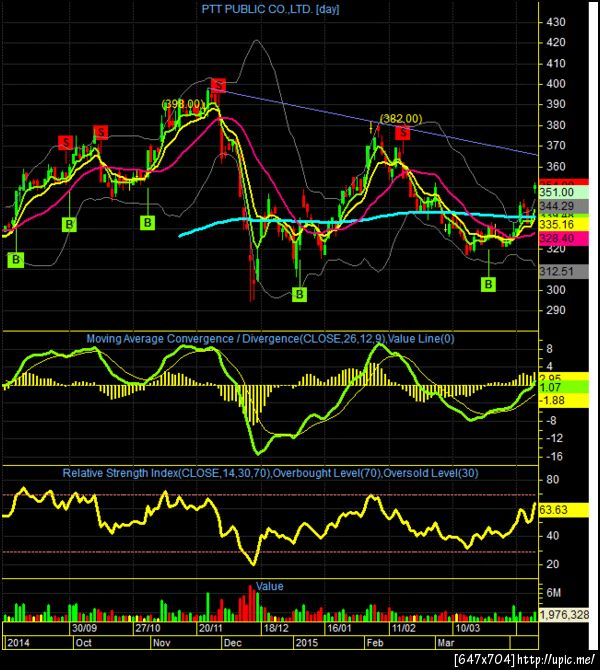The width and height of the screenshot is (600, 670).
Task: Select the 2.95 MACD value tag
Action: tap(564, 377)
